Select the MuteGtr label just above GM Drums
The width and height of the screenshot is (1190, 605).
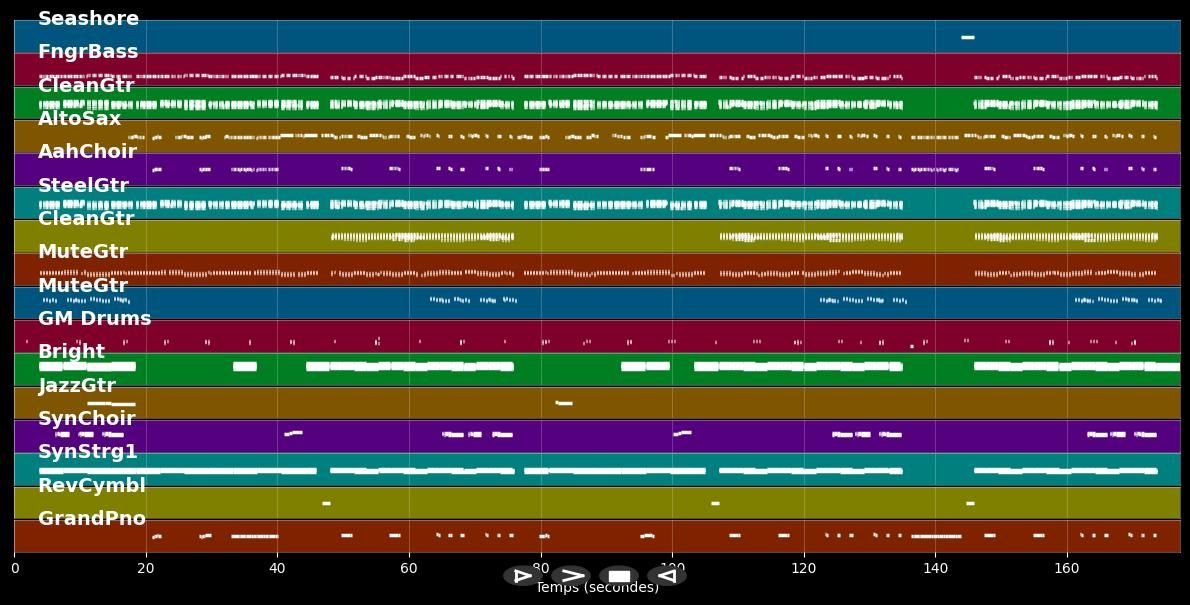83,285
